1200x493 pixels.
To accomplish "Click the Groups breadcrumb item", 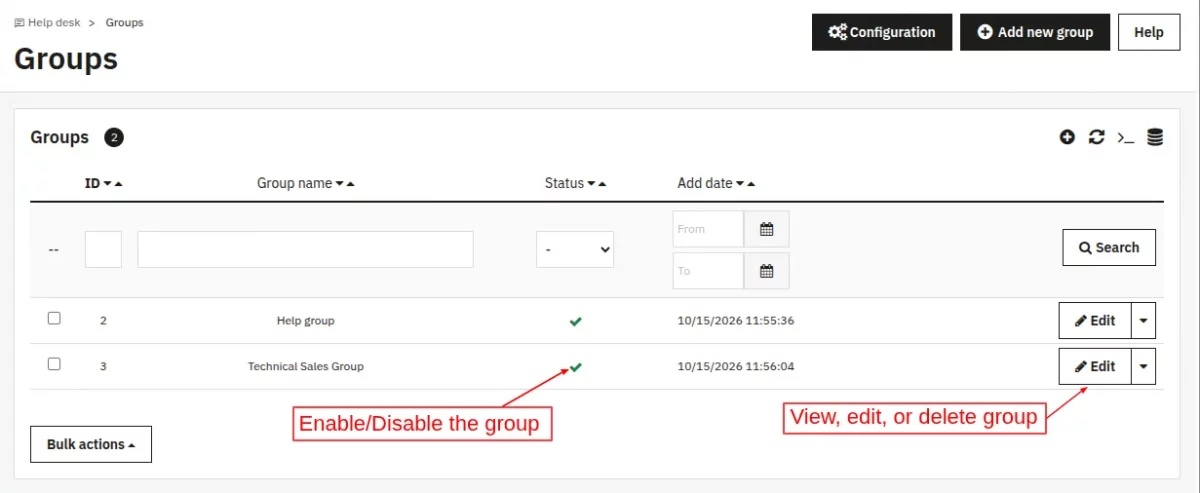I will 124,22.
